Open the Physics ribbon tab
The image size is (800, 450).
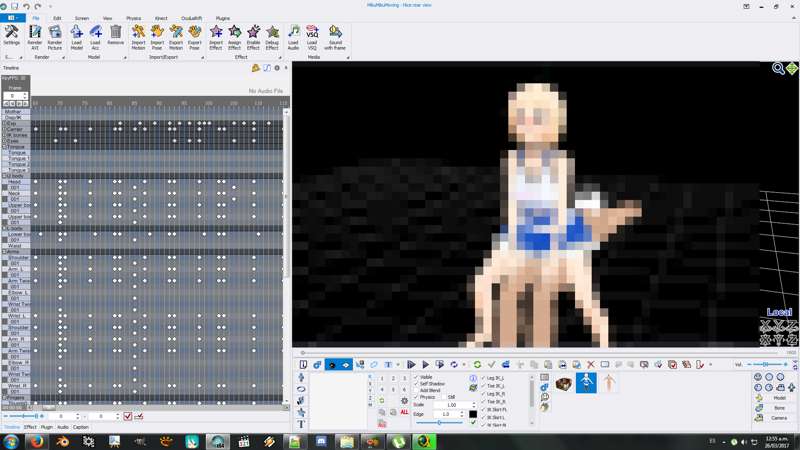(134, 18)
